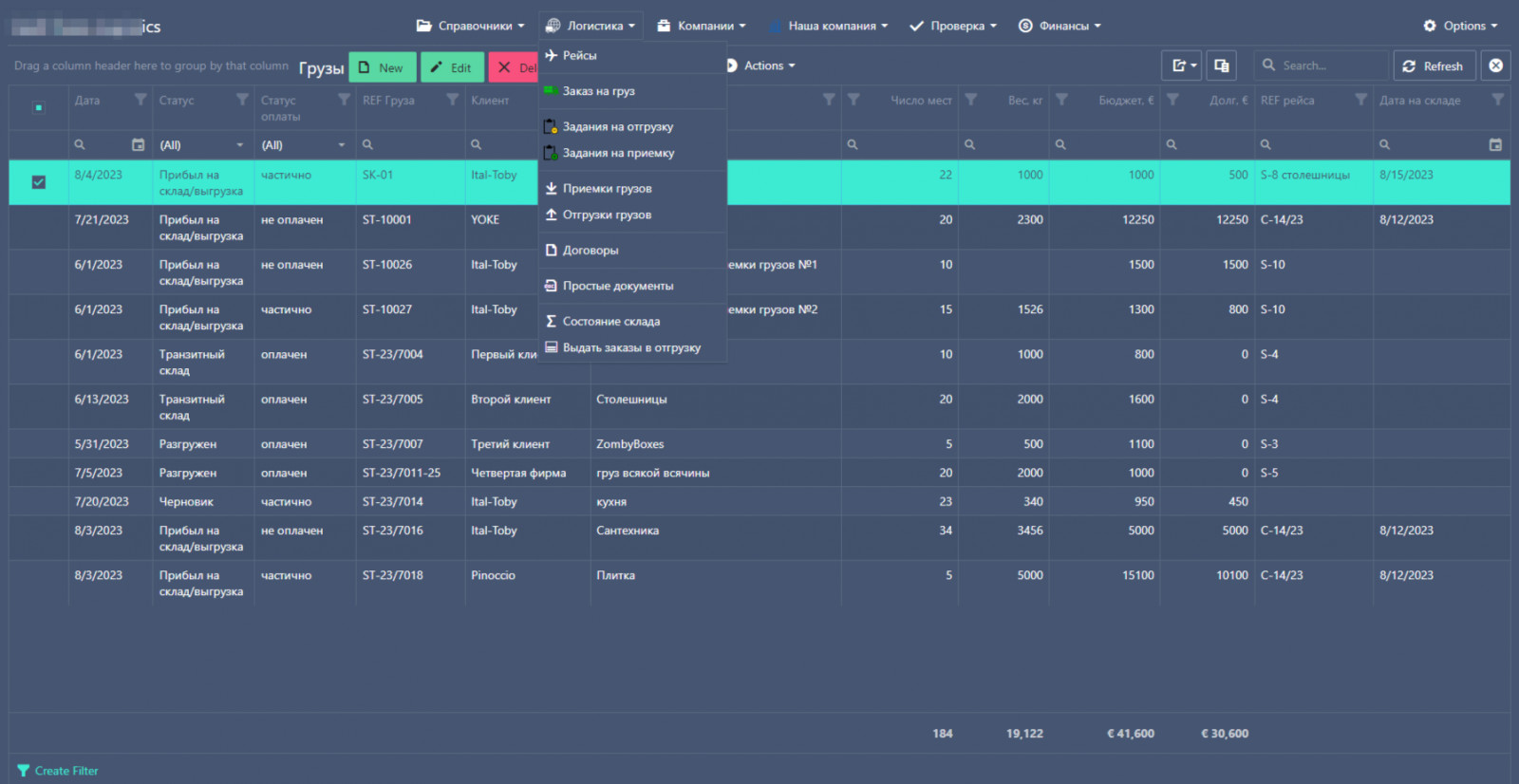Click filter icon on REF рейса column
1519x784 pixels.
coord(1360,100)
